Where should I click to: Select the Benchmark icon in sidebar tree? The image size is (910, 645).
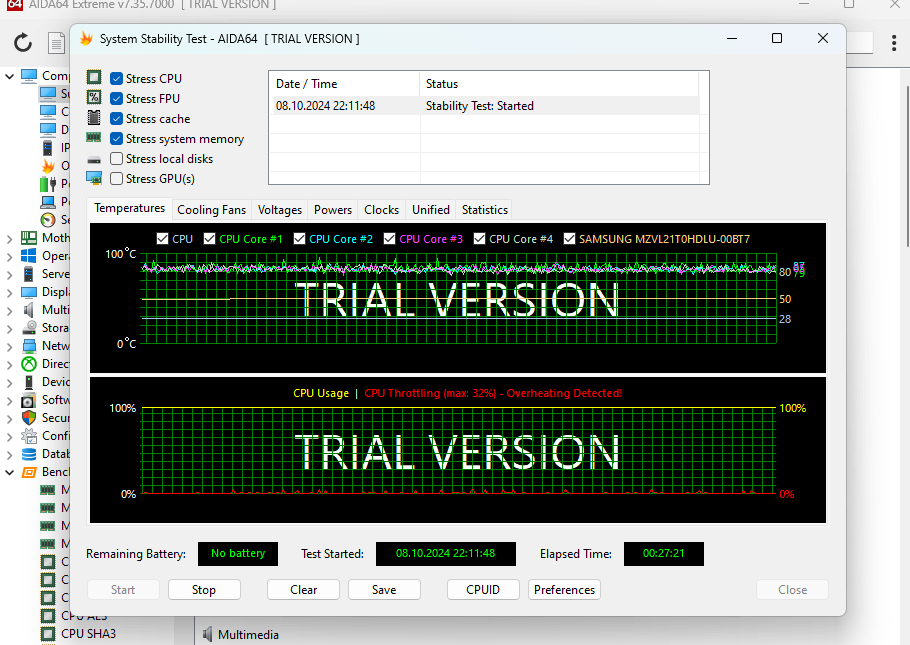tap(29, 472)
